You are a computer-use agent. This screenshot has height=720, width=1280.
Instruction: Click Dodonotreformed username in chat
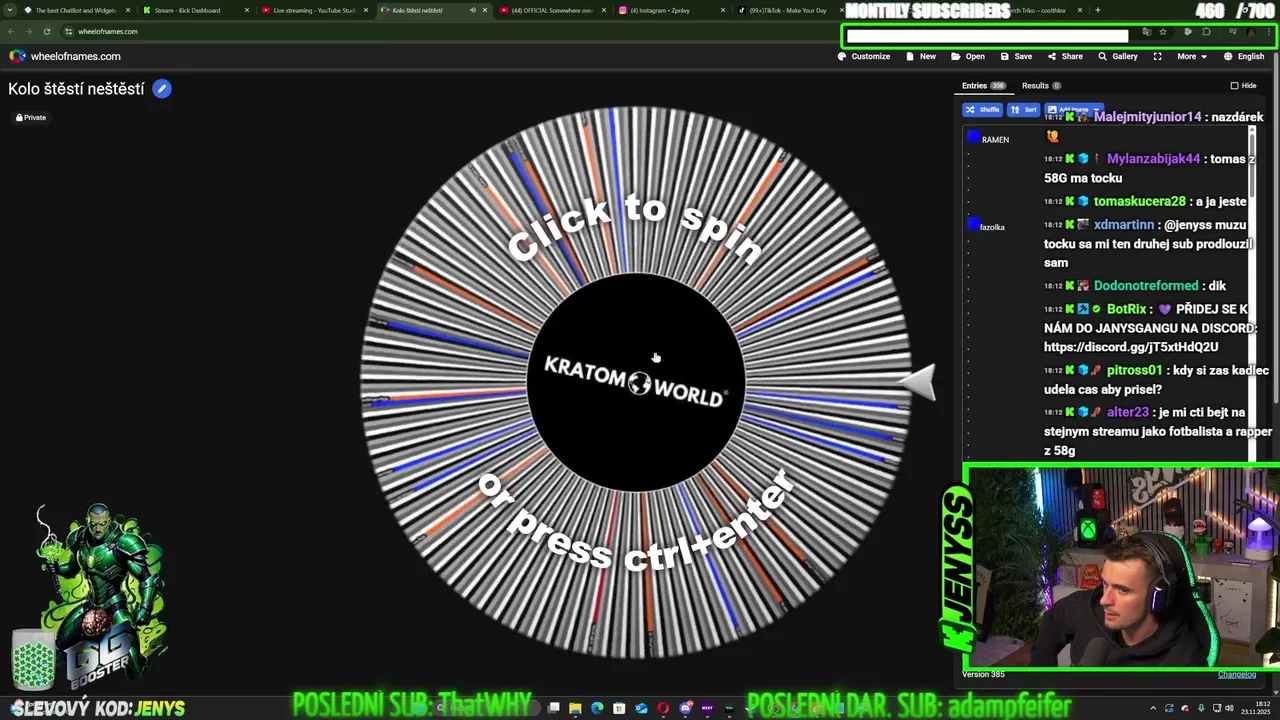[x=1145, y=286]
